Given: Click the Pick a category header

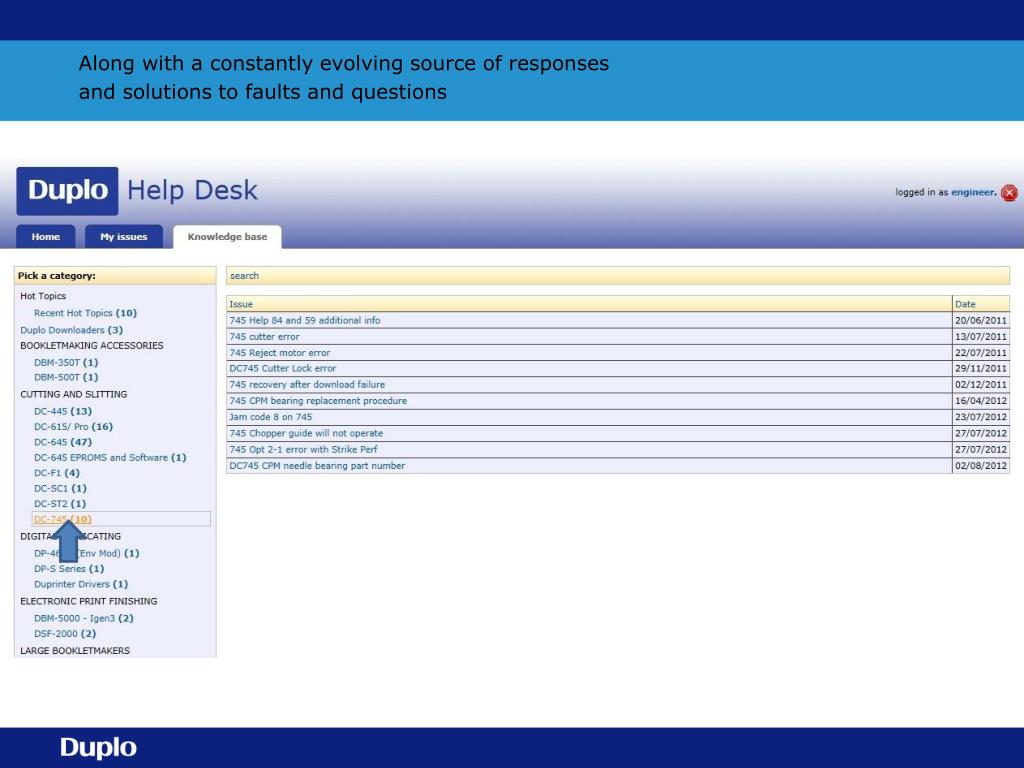Looking at the screenshot, I should tap(115, 276).
